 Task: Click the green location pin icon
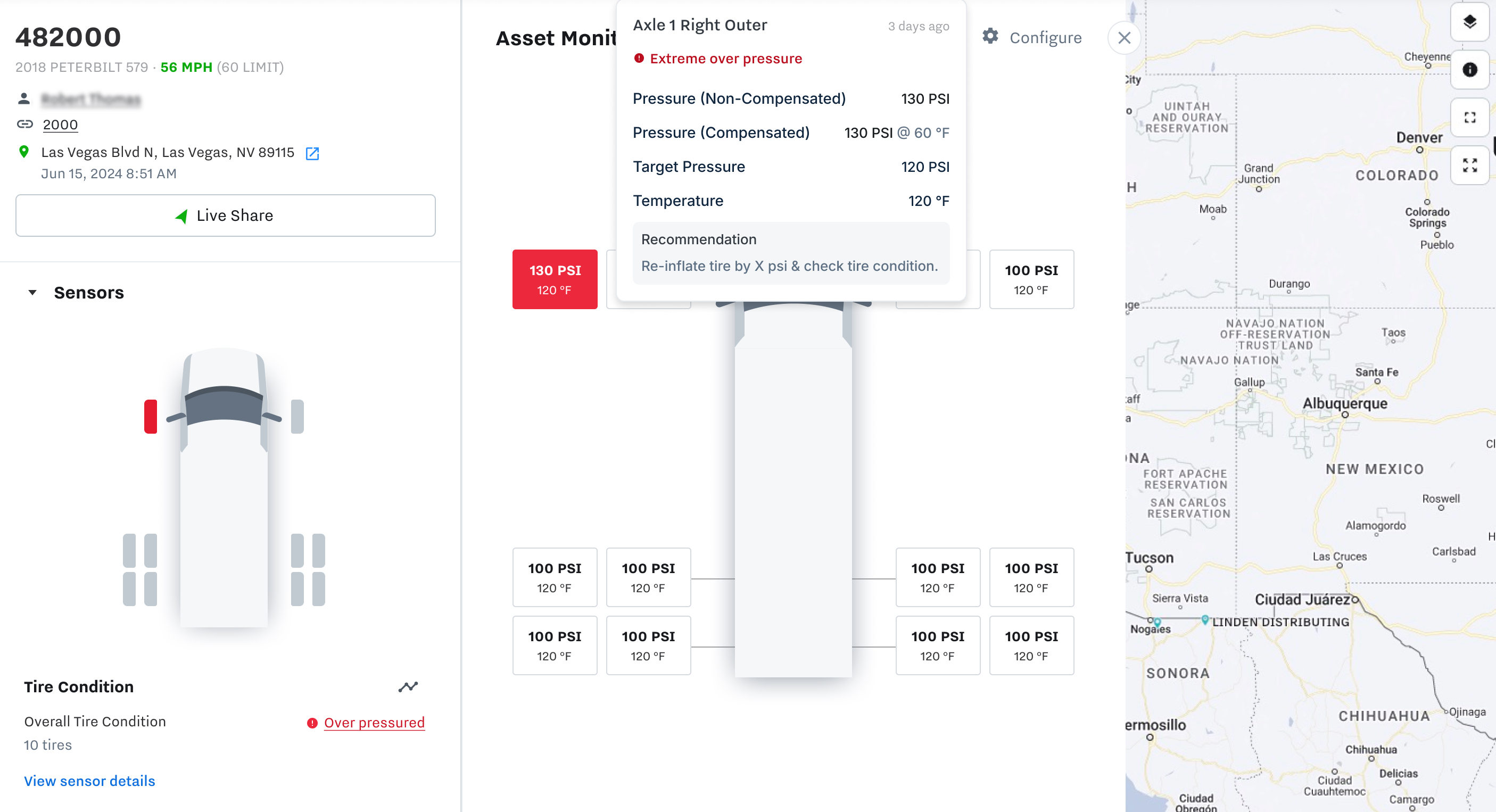[x=24, y=152]
